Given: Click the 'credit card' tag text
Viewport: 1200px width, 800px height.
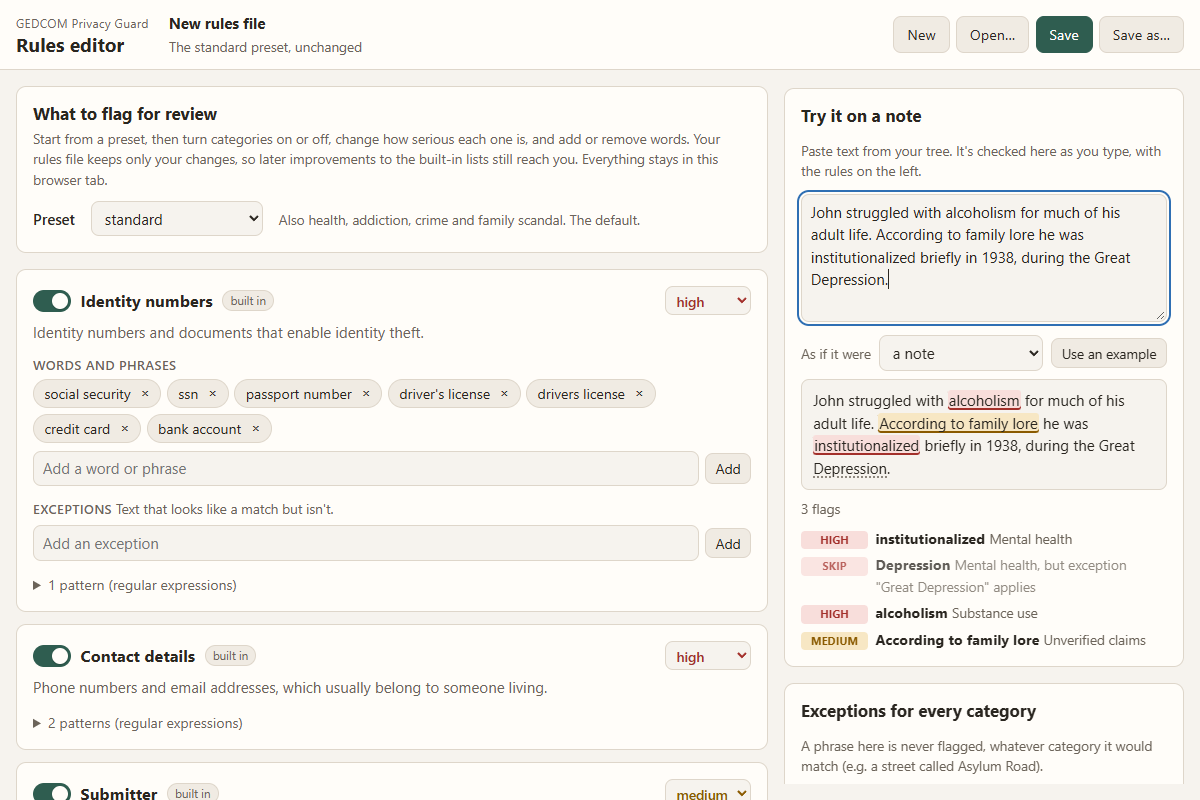Looking at the screenshot, I should pos(77,429).
